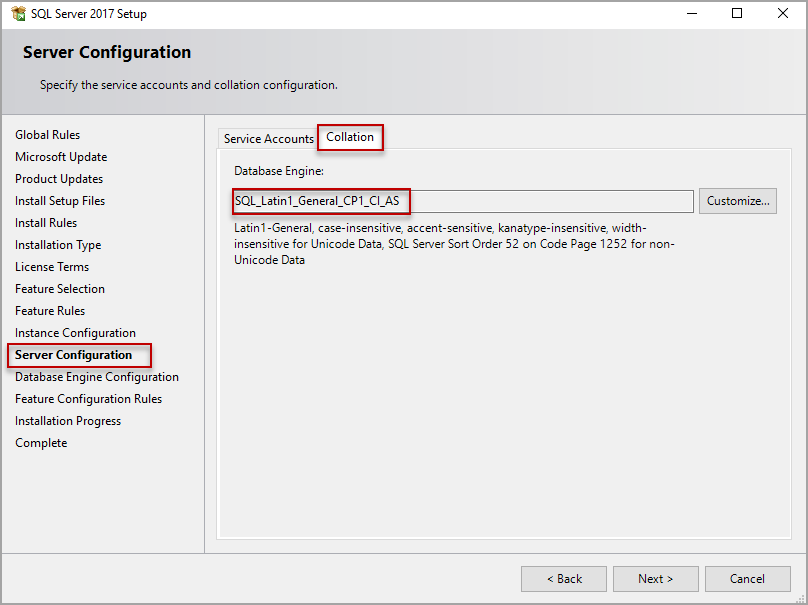
Task: Cancel the SQL Server installation
Action: 747,578
